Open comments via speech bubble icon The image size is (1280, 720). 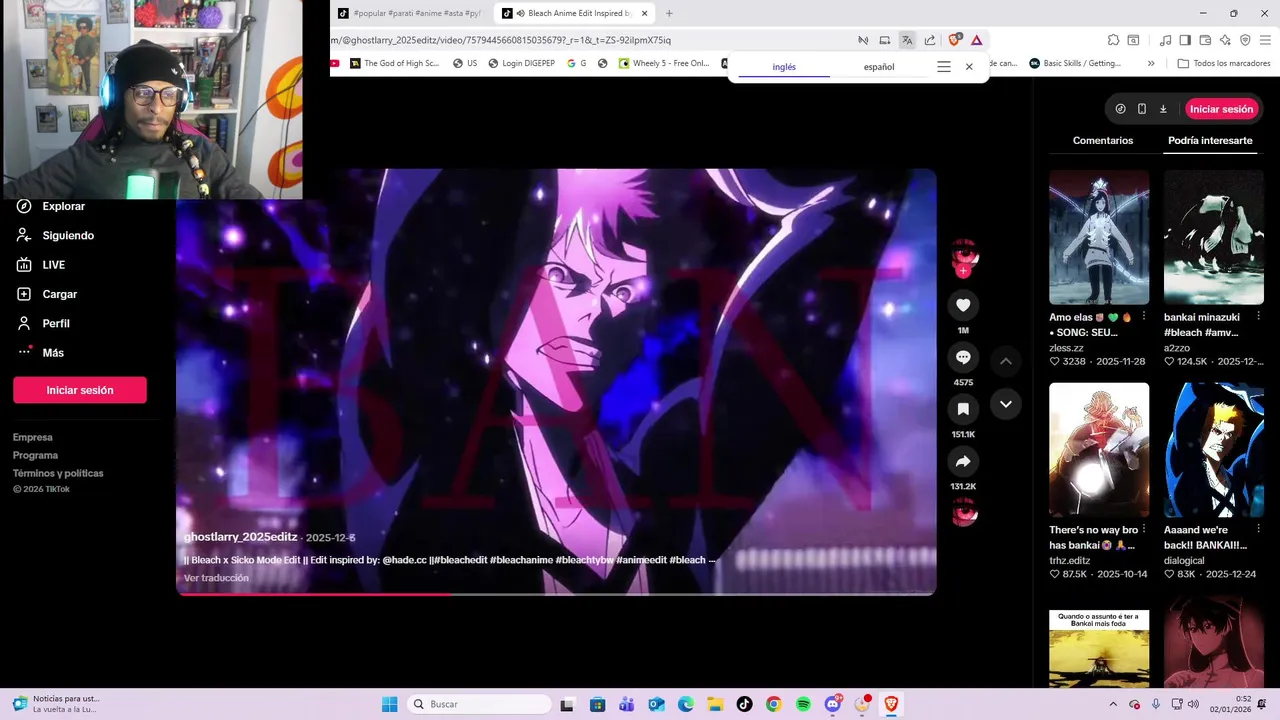pyautogui.click(x=963, y=358)
